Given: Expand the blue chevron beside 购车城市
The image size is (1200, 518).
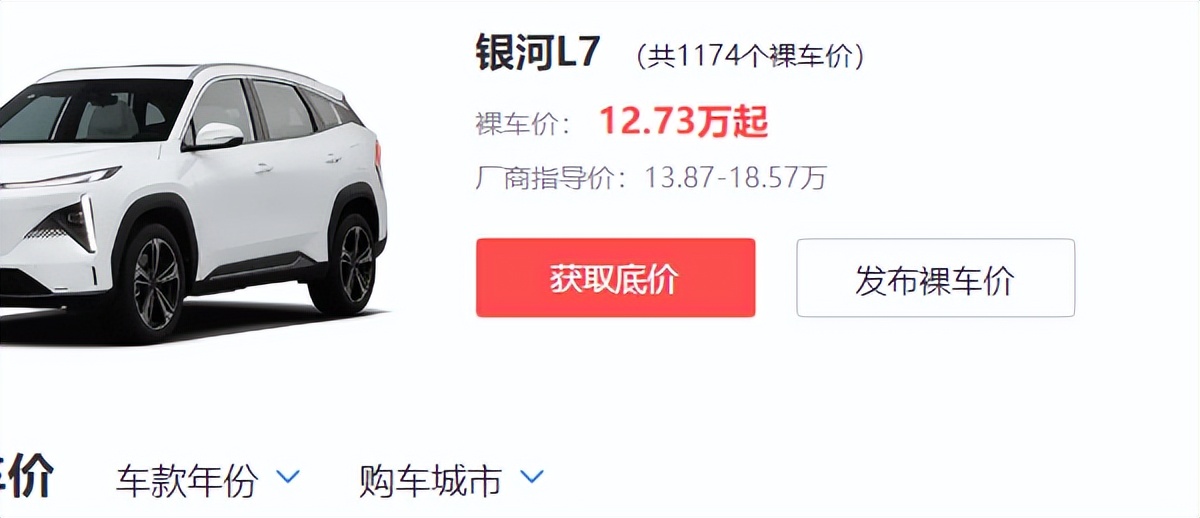Looking at the screenshot, I should click(532, 478).
